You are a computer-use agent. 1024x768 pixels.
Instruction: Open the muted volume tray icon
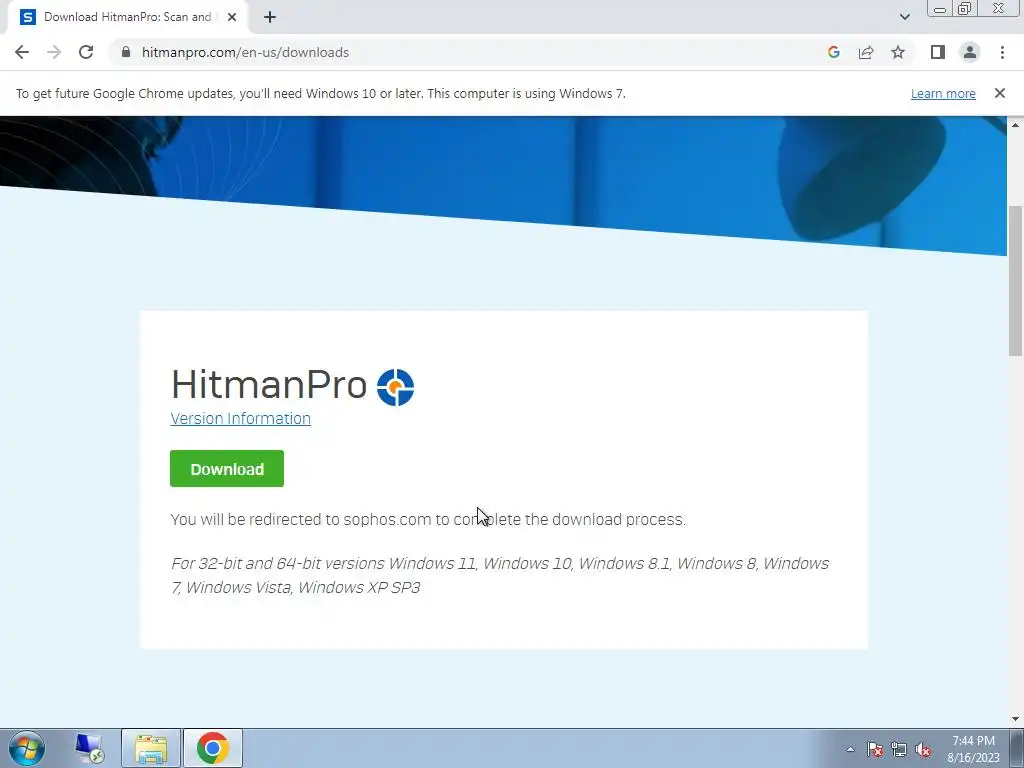pos(923,750)
